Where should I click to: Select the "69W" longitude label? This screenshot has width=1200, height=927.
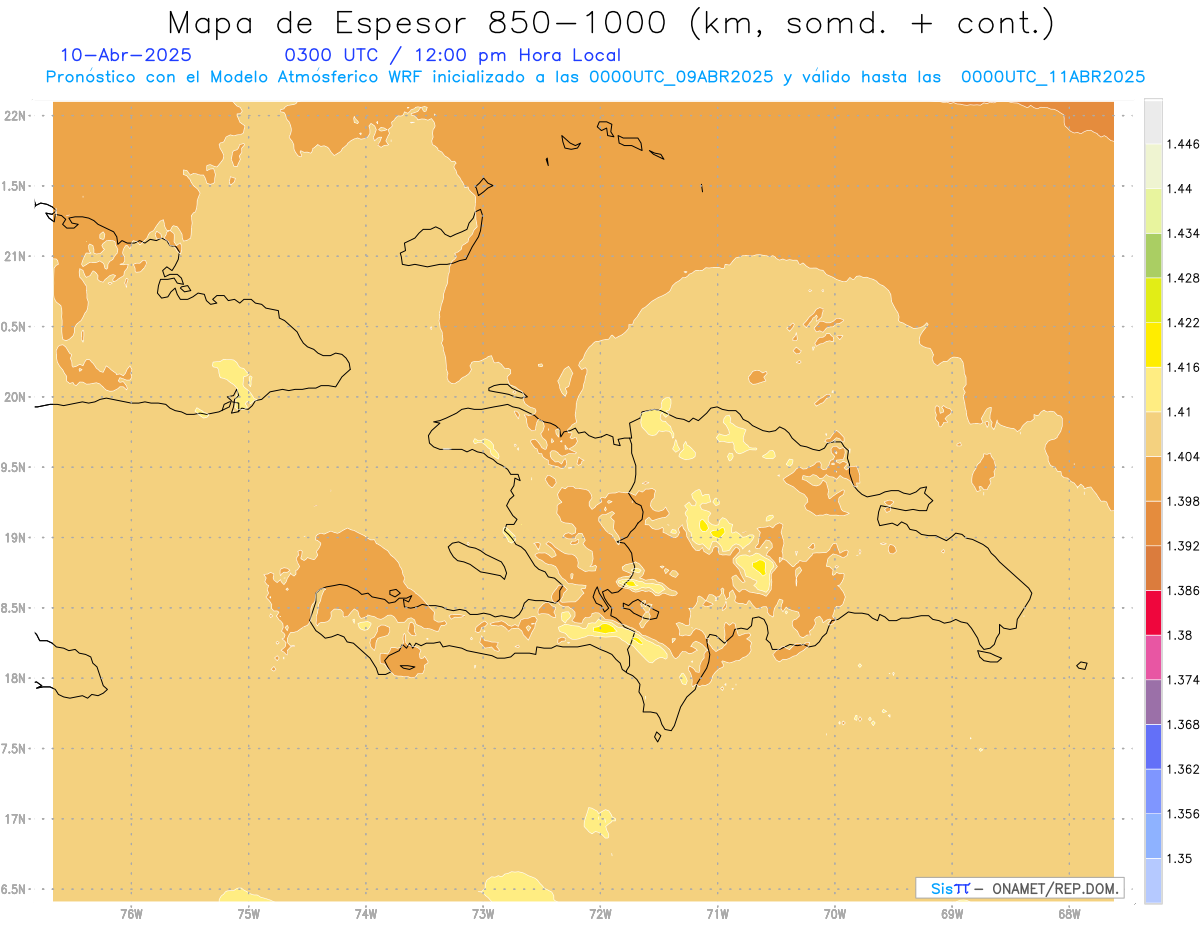[x=952, y=913]
